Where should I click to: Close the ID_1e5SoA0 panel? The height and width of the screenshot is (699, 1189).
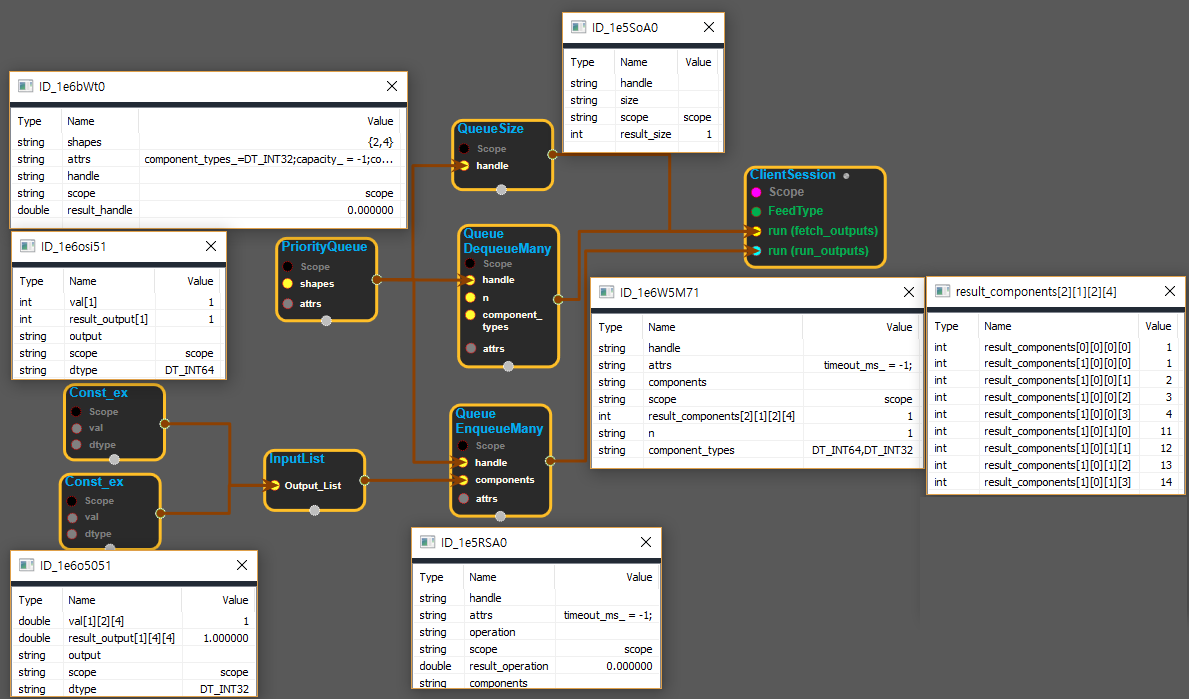(x=708, y=27)
